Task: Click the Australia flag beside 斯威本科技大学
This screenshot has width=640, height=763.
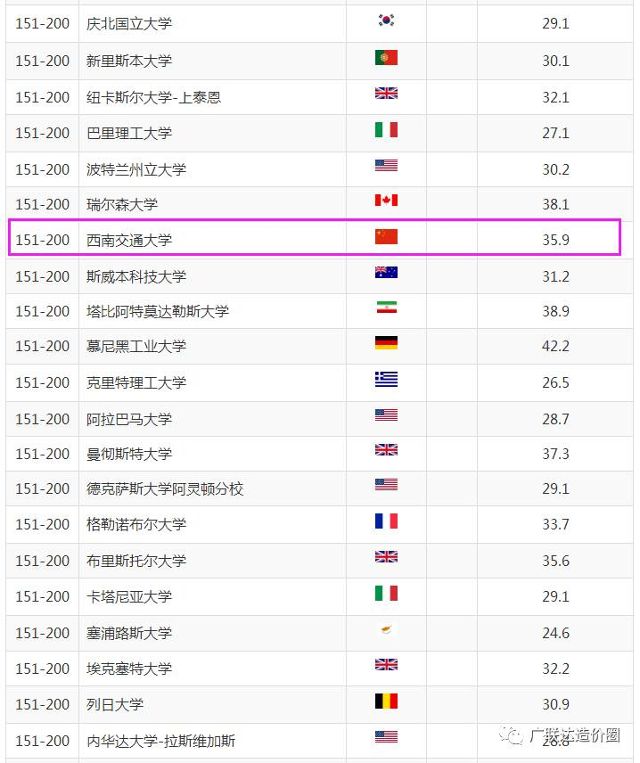Action: (386, 272)
